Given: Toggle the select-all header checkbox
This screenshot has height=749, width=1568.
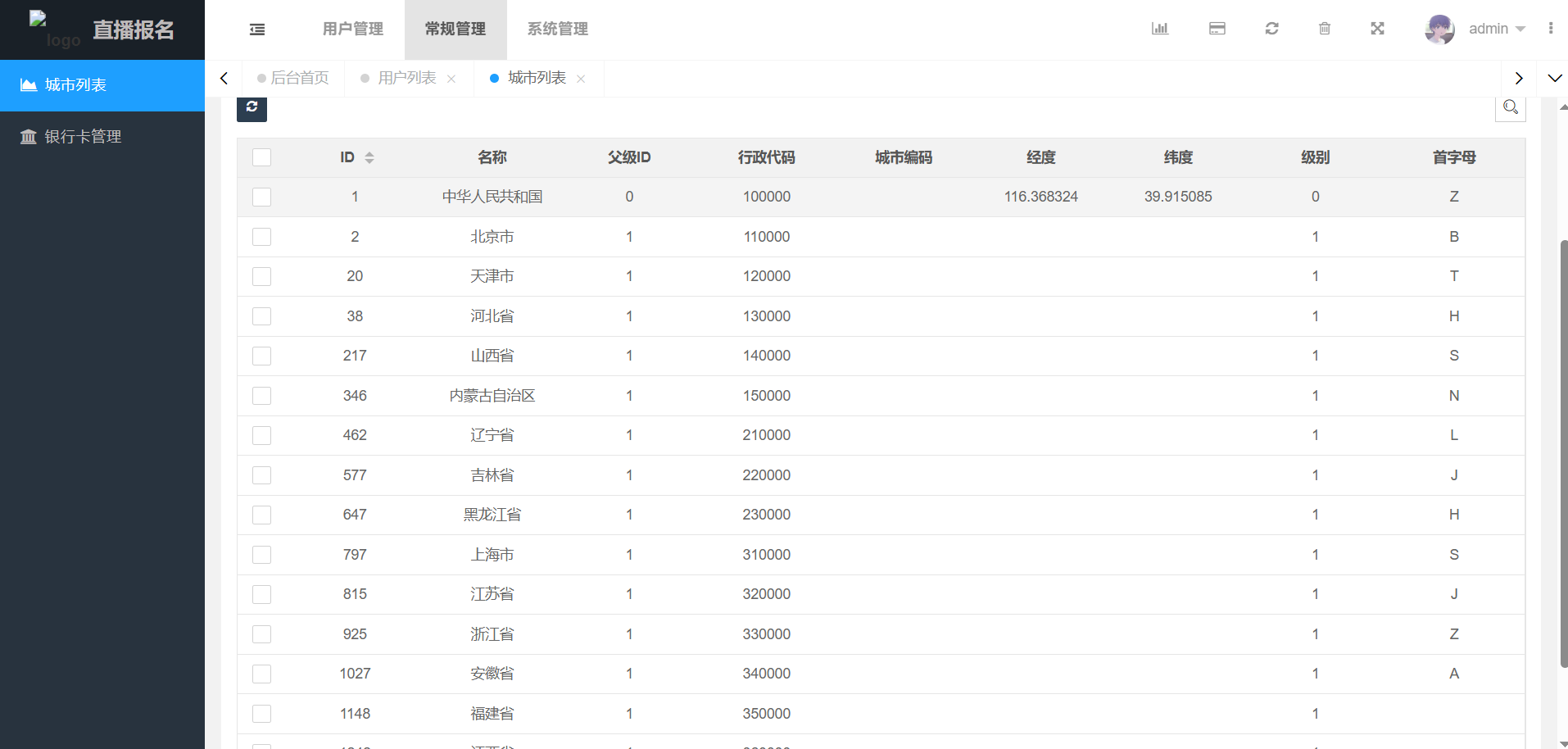Looking at the screenshot, I should 262,157.
